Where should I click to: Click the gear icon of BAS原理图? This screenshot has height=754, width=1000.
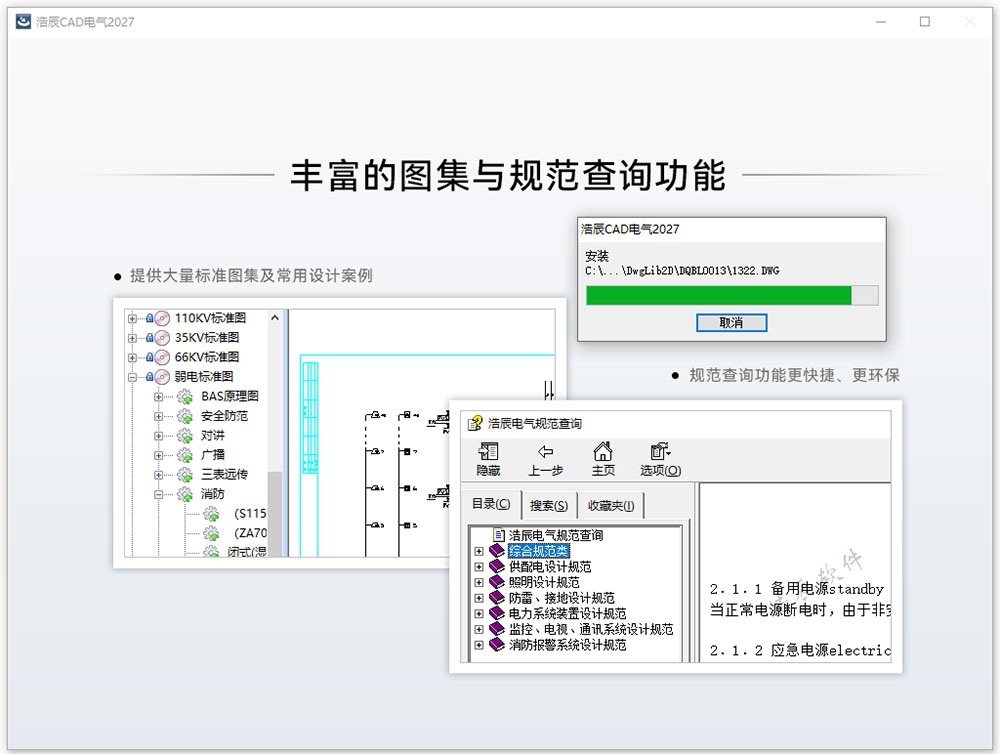pos(185,397)
